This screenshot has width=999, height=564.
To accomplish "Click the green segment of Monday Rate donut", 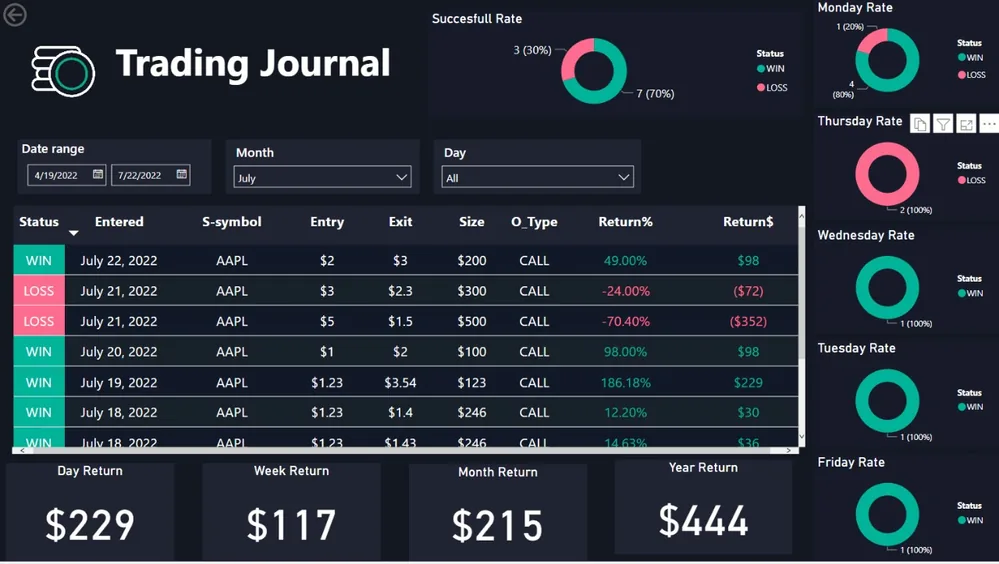I will [910, 69].
